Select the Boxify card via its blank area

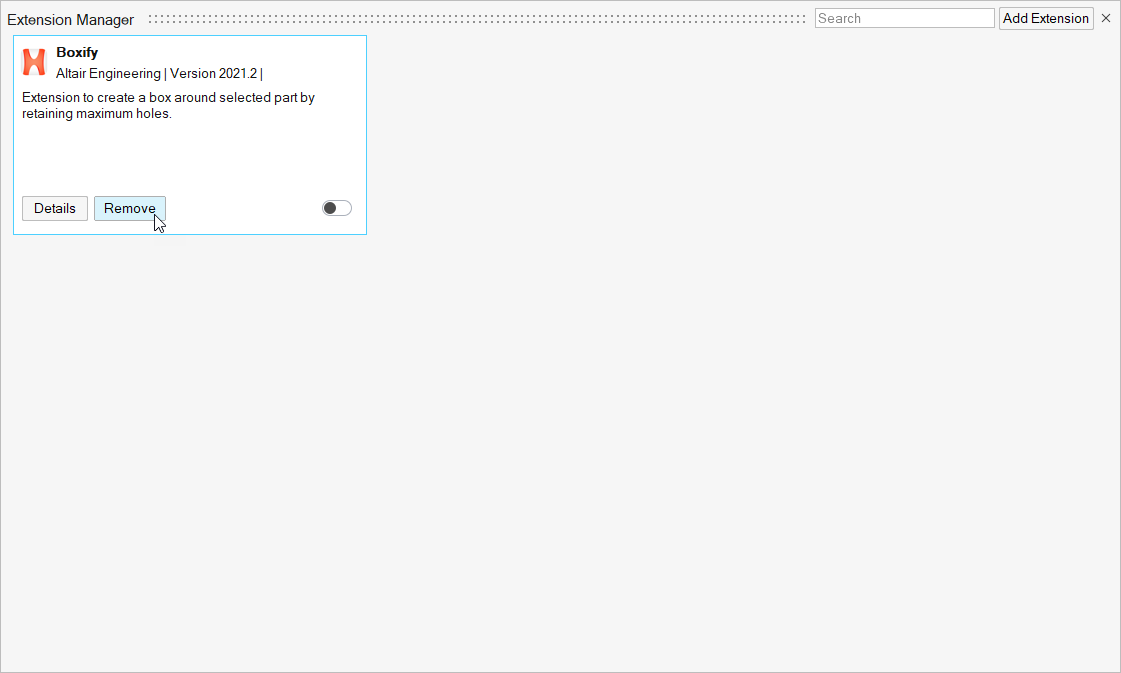coord(190,155)
